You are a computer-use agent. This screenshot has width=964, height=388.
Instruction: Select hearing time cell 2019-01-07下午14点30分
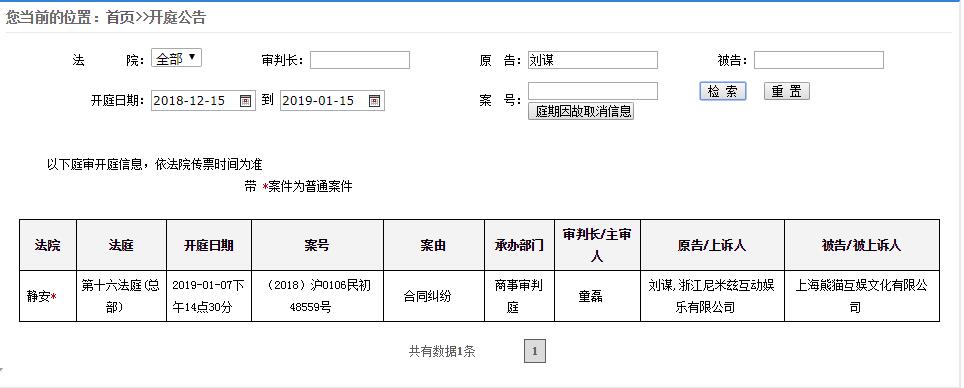209,296
